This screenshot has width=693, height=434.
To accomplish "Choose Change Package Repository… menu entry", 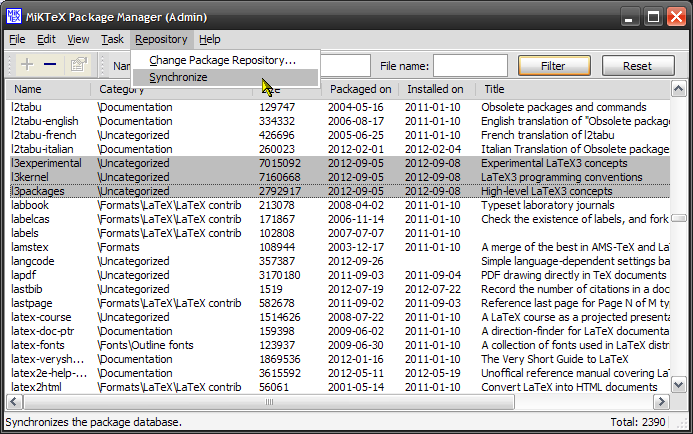I will 226,60.
